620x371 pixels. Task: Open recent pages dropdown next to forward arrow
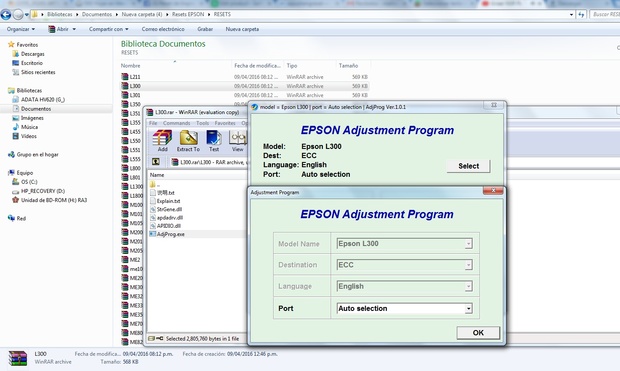pos(26,15)
